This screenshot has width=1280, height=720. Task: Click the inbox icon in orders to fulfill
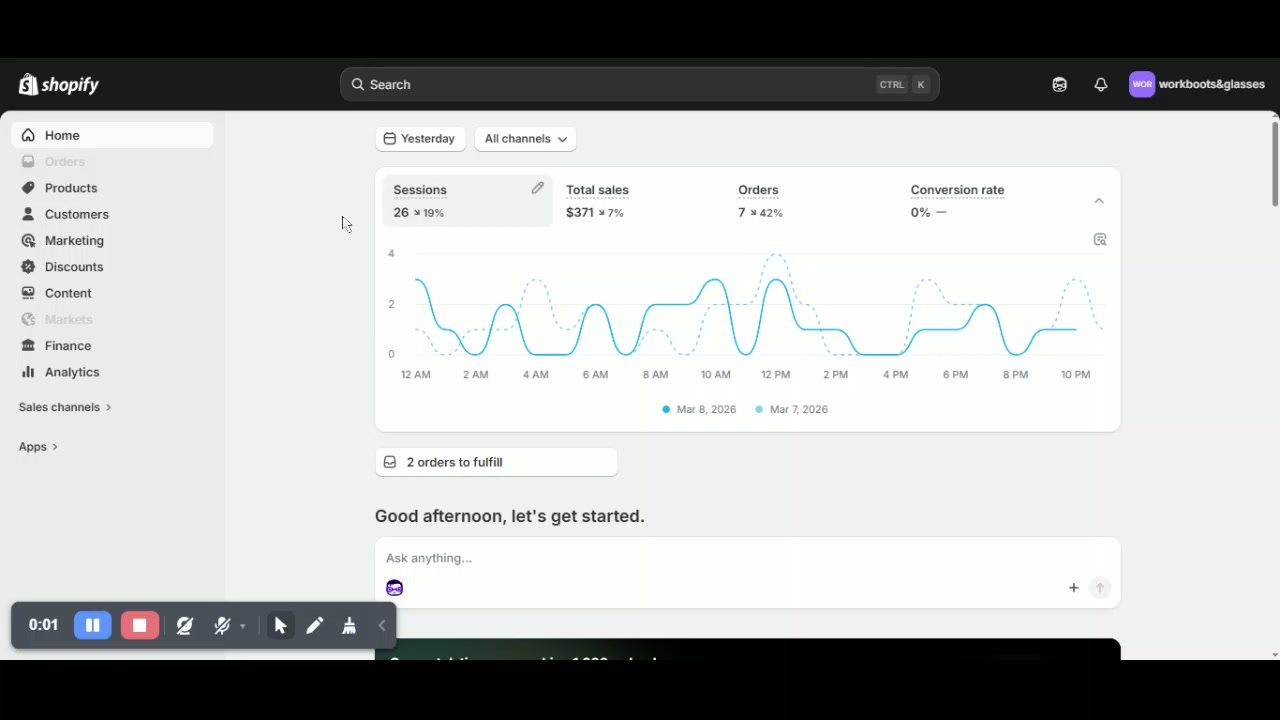click(x=390, y=462)
